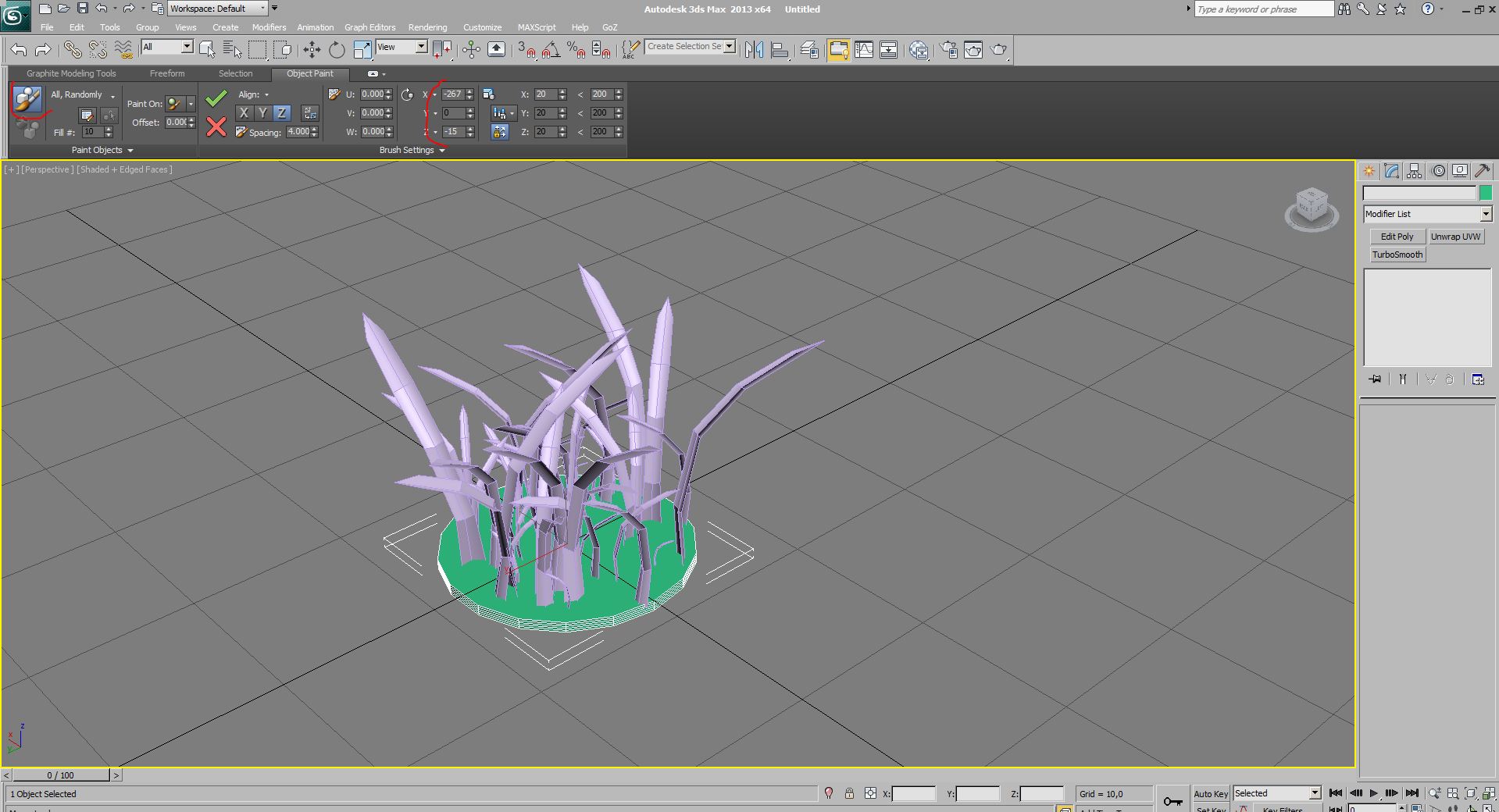Activate the Paint With Selected Objects brush
This screenshot has width=1499, height=812.
click(27, 99)
